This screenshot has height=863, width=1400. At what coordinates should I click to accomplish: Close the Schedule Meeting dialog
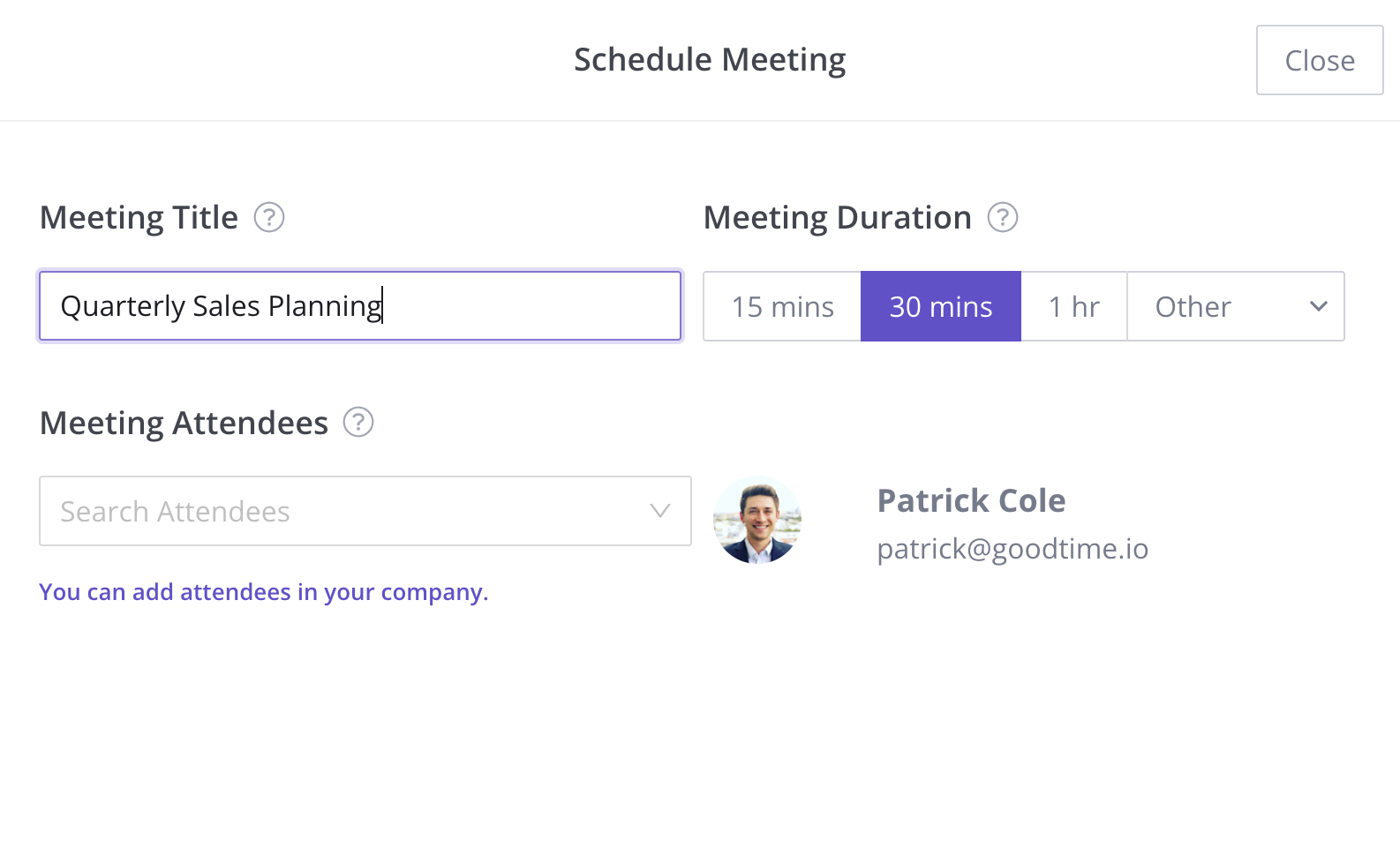coord(1320,60)
